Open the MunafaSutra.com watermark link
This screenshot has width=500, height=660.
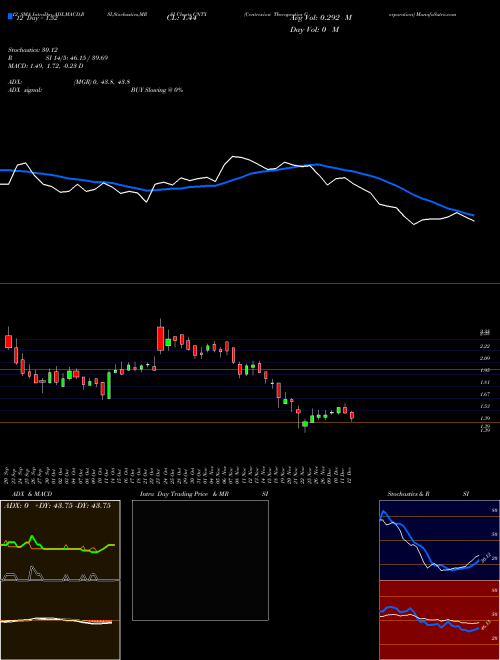(x=436, y=14)
